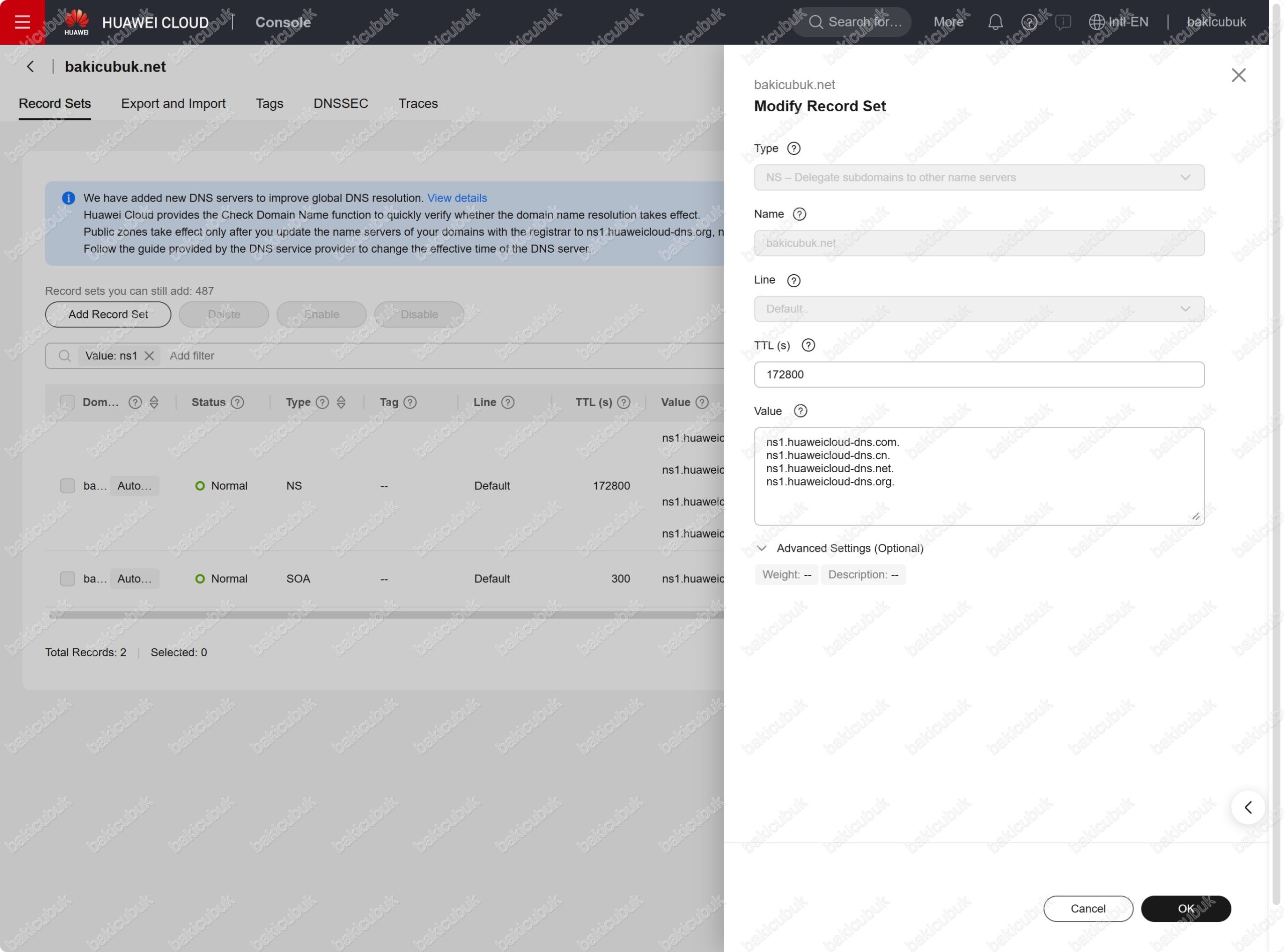
Task: Click the TTL (s) input field
Action: tap(979, 374)
